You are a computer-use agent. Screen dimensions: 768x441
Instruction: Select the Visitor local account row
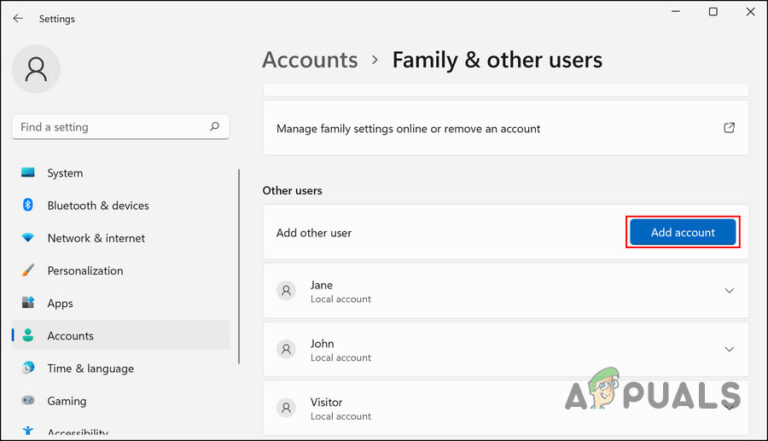(506, 408)
